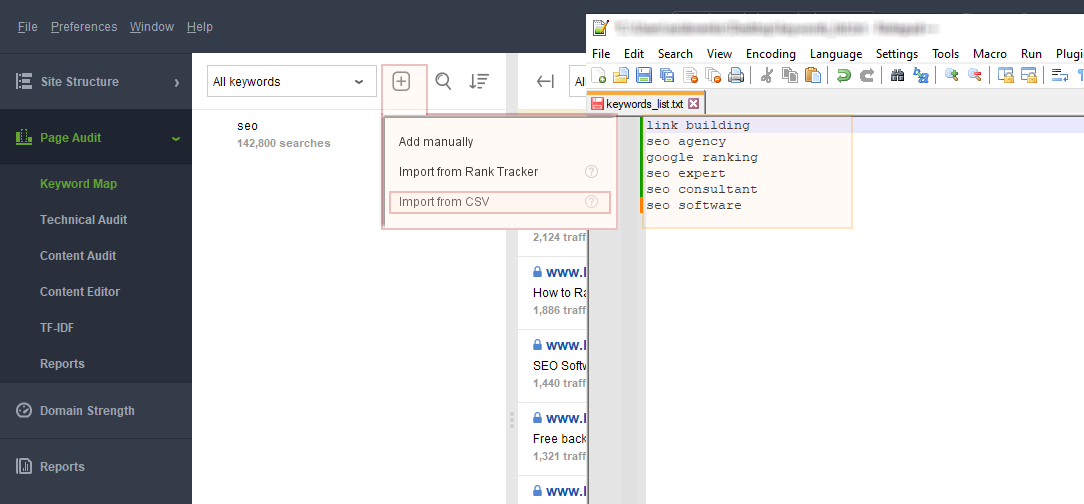Click the sort keywords icon
This screenshot has height=504, width=1084.
(x=478, y=82)
